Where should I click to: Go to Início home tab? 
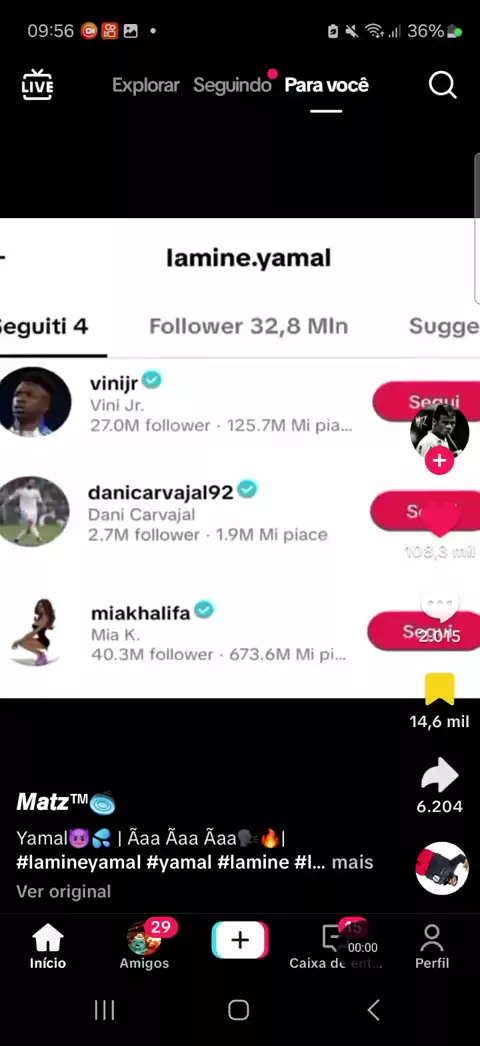(x=48, y=947)
